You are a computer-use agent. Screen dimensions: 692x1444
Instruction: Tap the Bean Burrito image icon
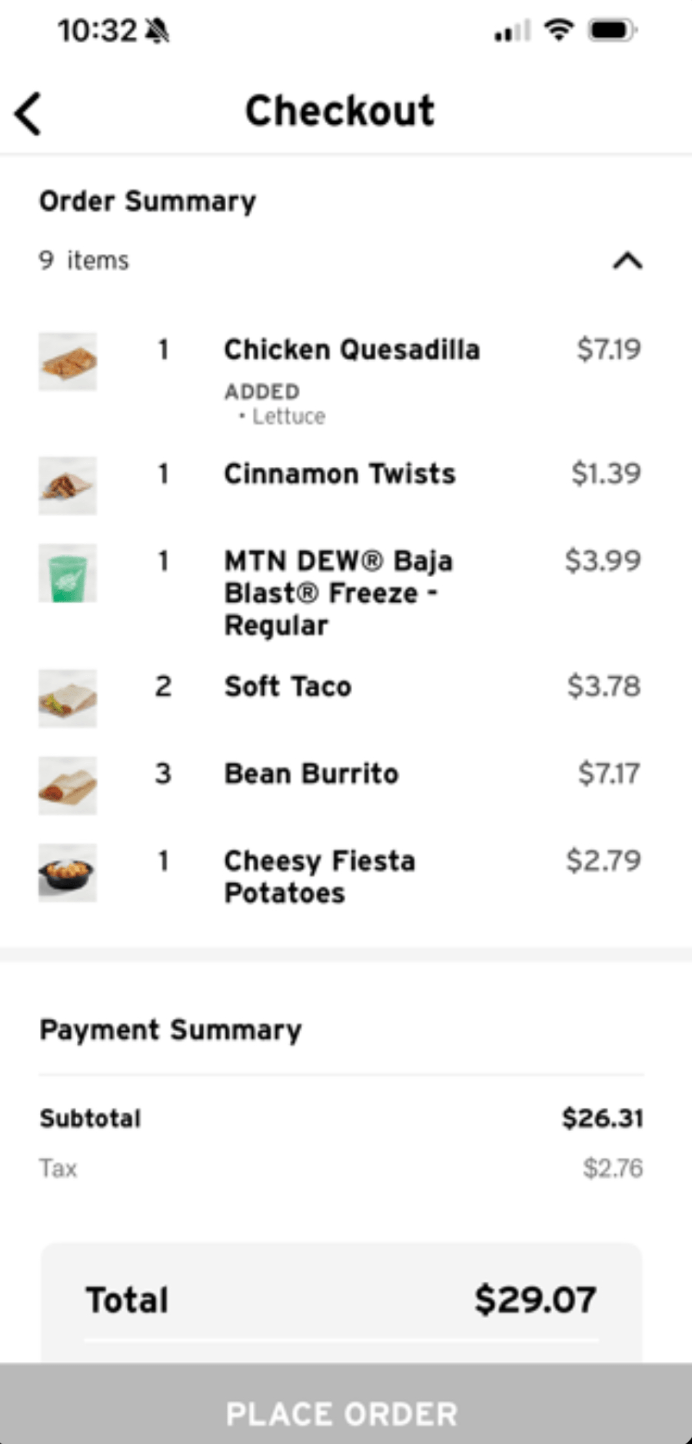coord(68,785)
